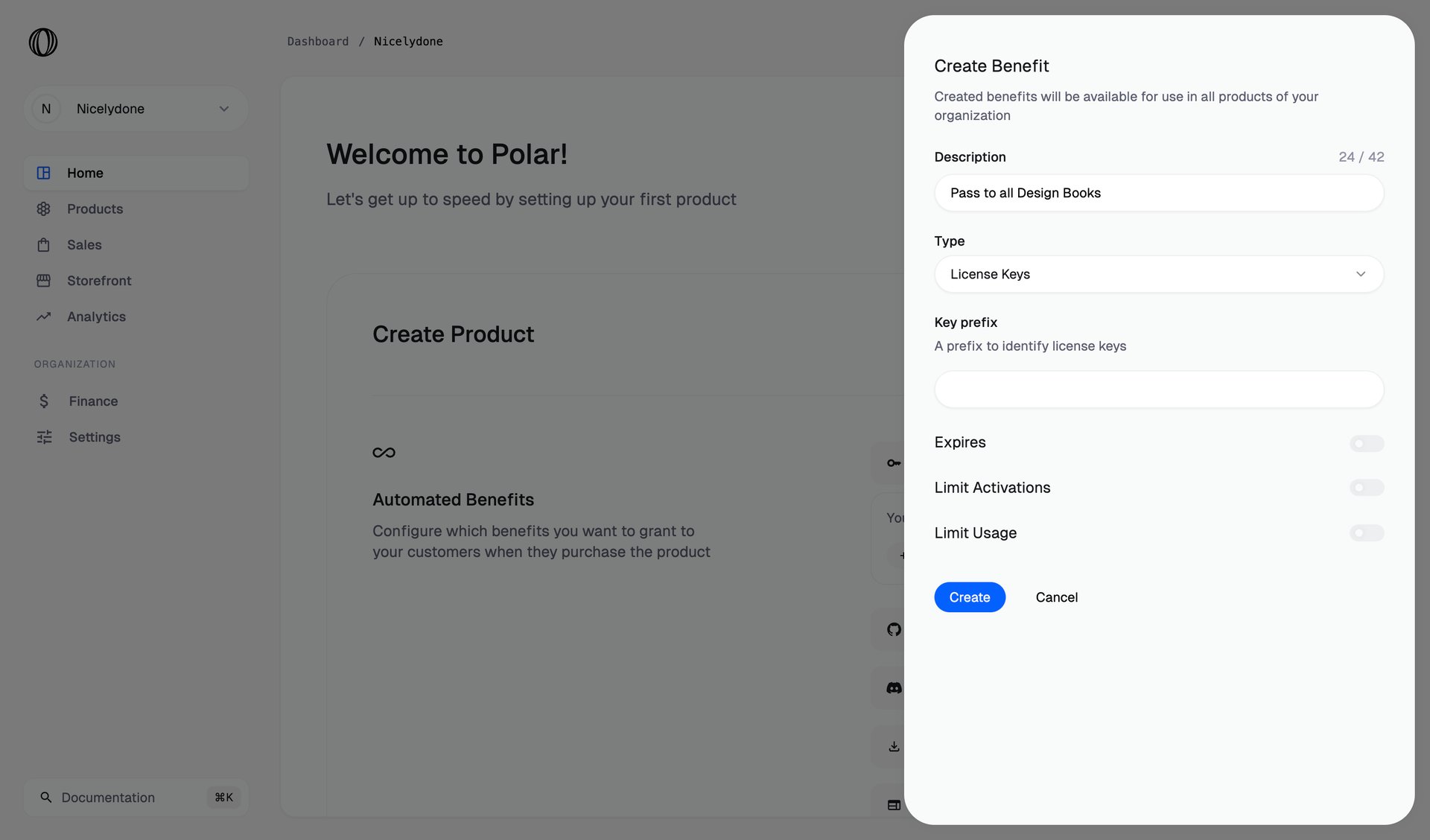1430x840 pixels.
Task: Click Home in the sidebar navigation
Action: (84, 173)
